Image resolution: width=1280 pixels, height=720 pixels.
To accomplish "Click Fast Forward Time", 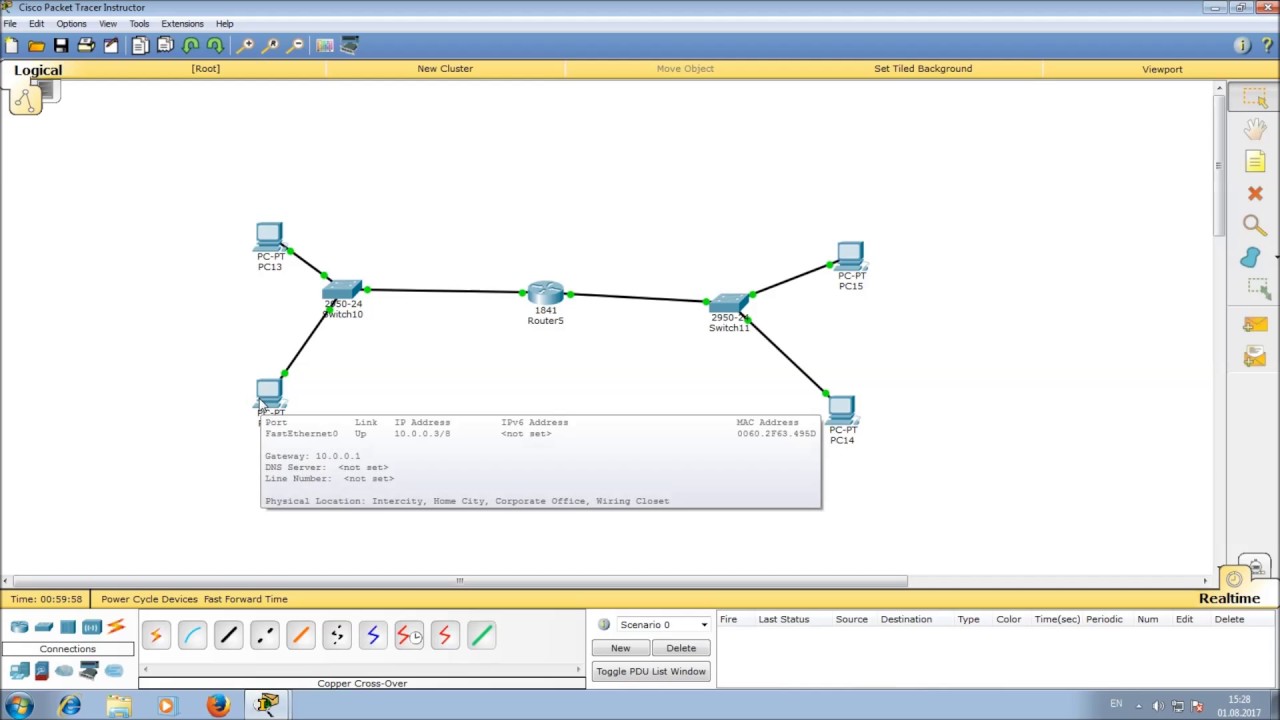I will pos(245,599).
